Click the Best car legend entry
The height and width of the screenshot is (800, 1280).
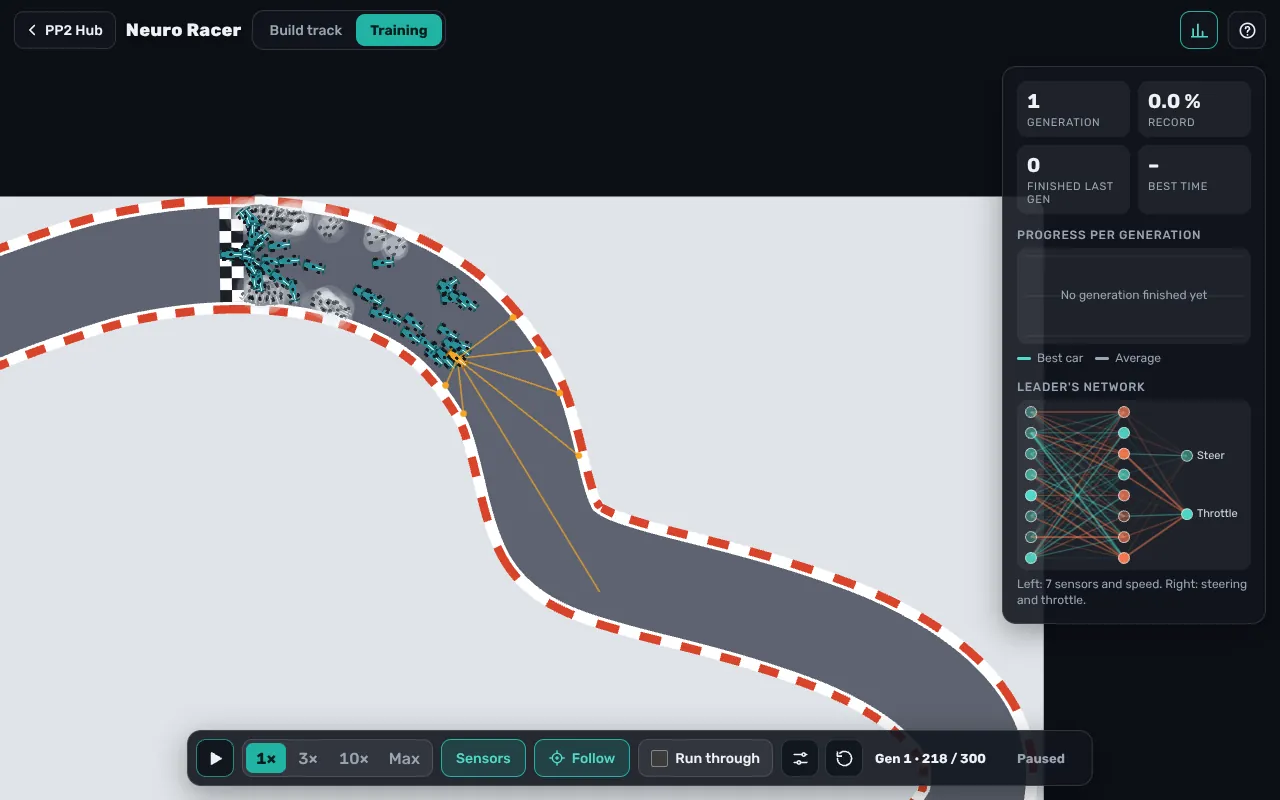point(1050,358)
